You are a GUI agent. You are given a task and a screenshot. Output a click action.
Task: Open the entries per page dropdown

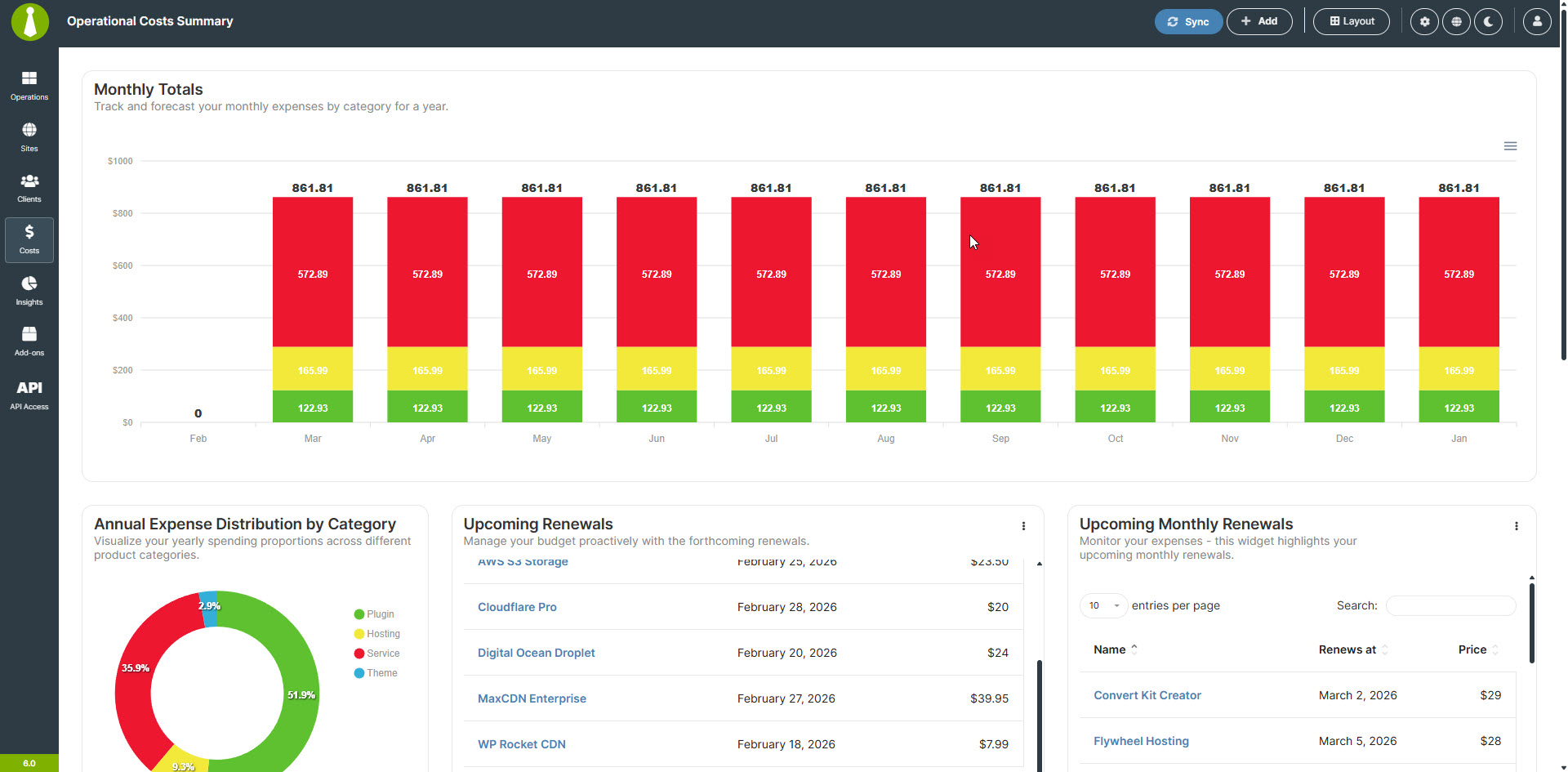tap(1103, 605)
